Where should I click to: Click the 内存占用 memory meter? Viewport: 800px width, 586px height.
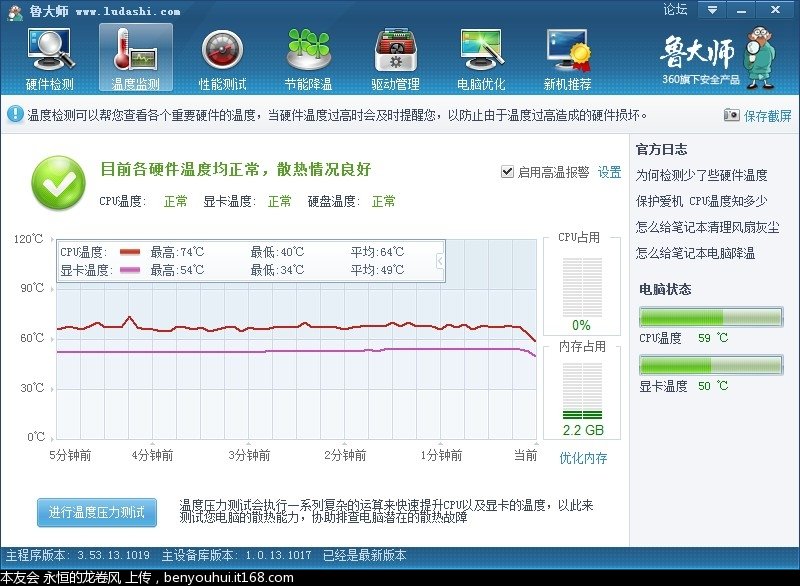pos(582,392)
